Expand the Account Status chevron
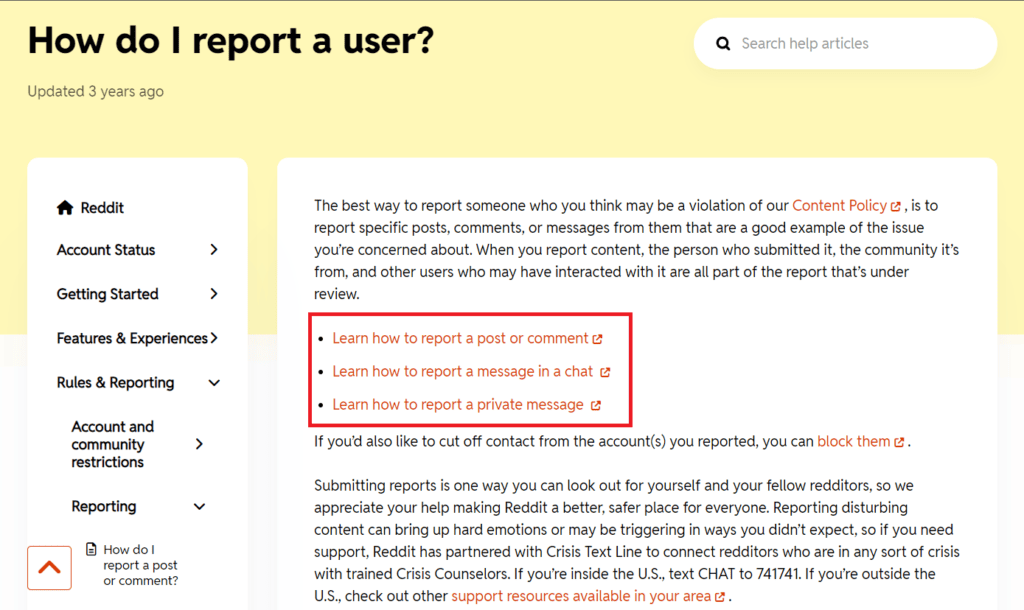The width and height of the screenshot is (1024, 610). [x=214, y=249]
